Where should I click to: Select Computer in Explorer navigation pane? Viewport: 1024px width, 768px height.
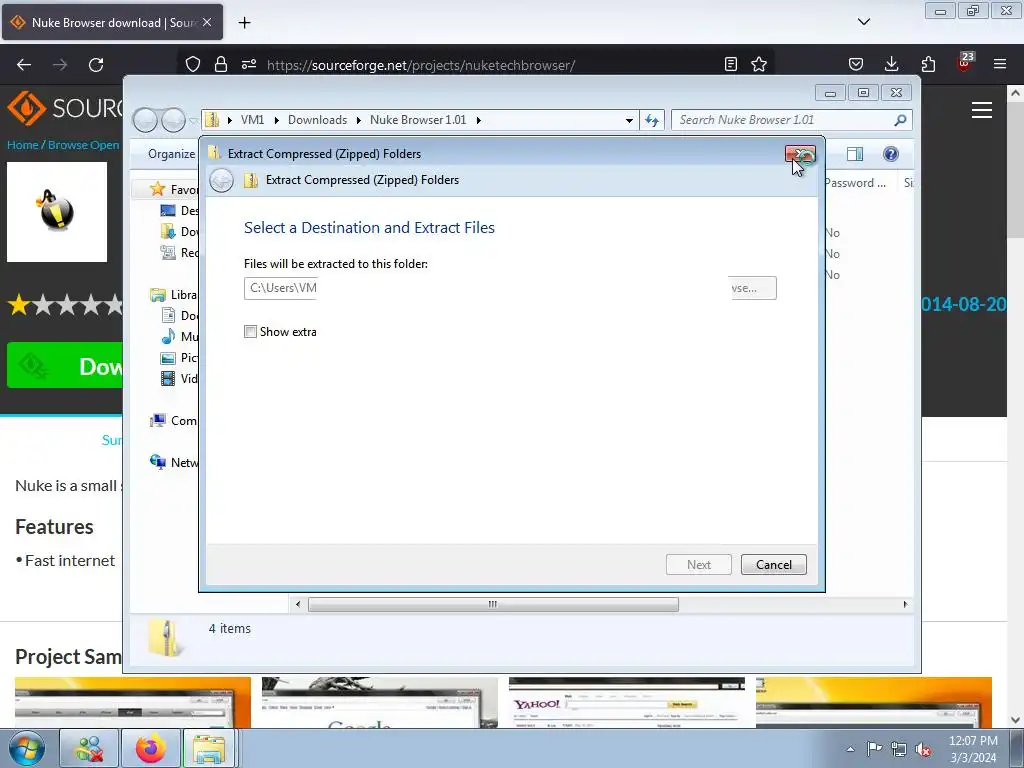[x=174, y=421]
